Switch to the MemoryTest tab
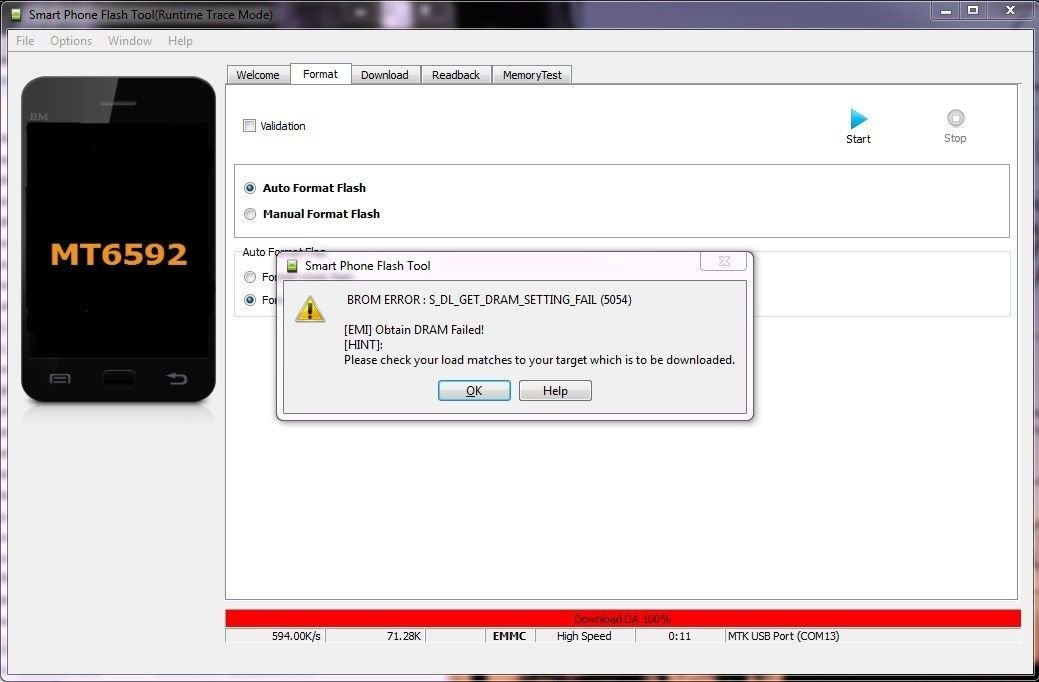The image size is (1039, 682). tap(532, 75)
